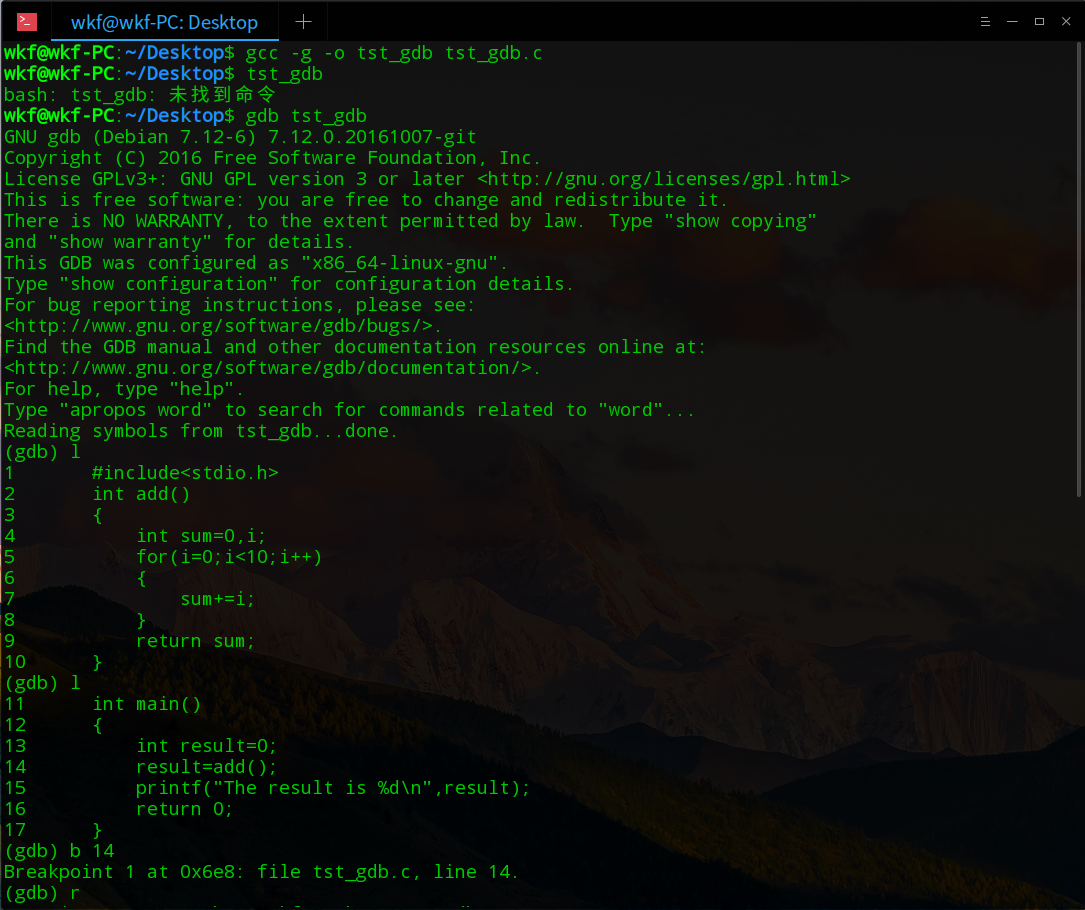Open the hamburger options menu
This screenshot has height=910, width=1085.
click(985, 21)
